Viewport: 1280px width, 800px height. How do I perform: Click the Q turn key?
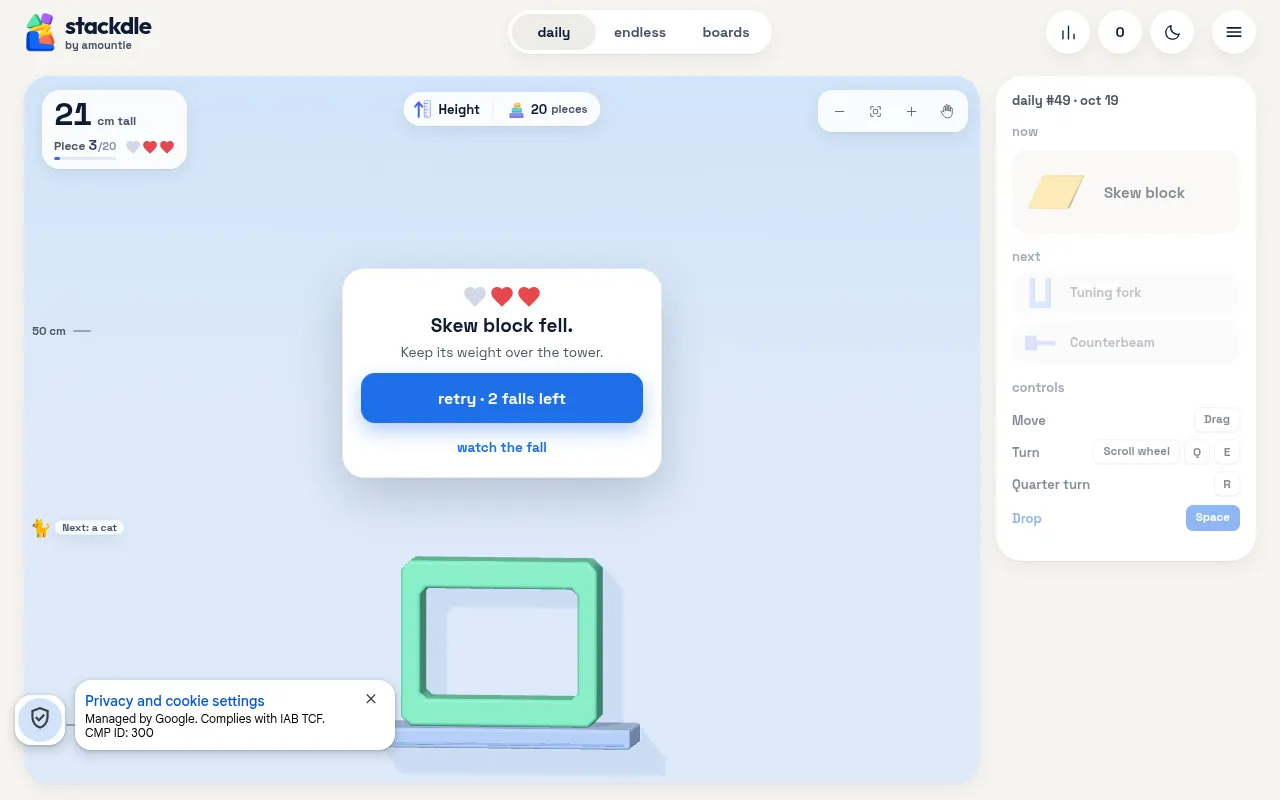(1197, 452)
